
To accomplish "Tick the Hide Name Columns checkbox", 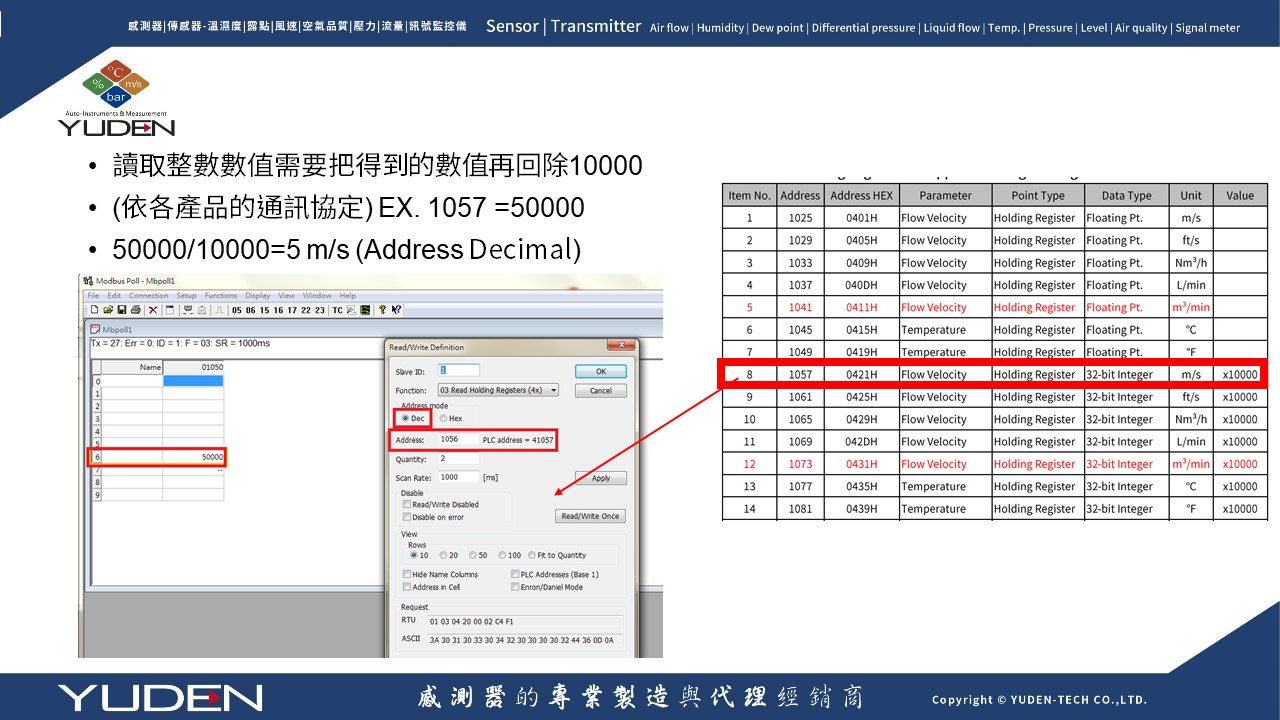I will coord(407,575).
